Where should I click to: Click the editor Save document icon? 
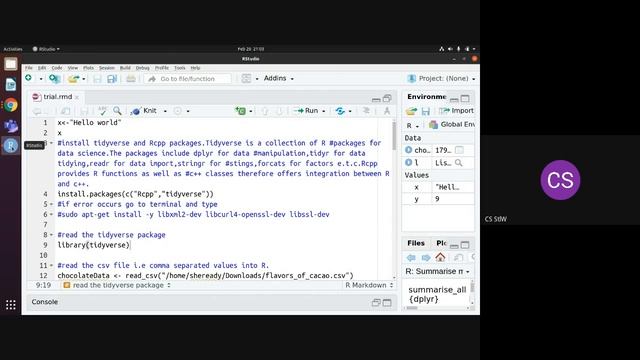click(84, 111)
